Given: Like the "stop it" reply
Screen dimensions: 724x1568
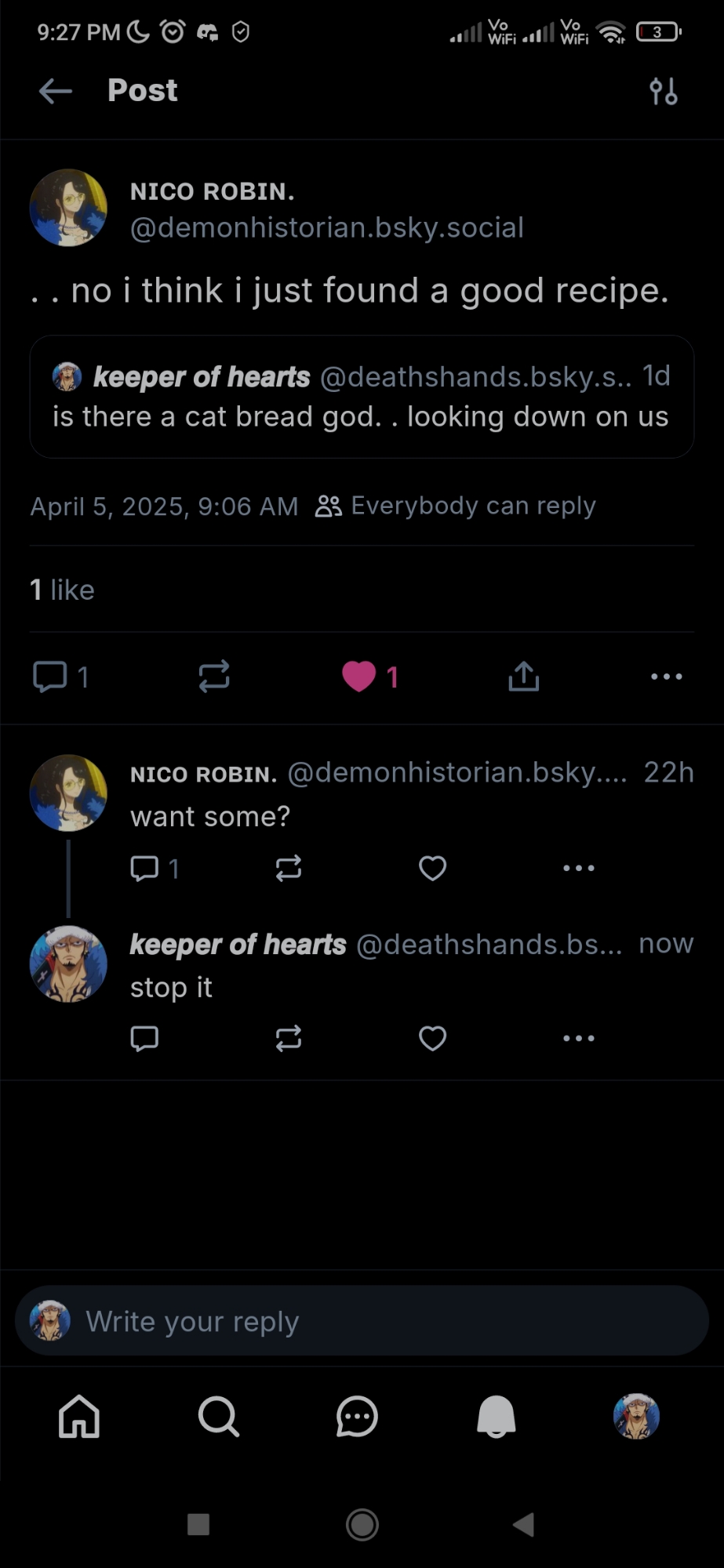Looking at the screenshot, I should pos(432,1038).
